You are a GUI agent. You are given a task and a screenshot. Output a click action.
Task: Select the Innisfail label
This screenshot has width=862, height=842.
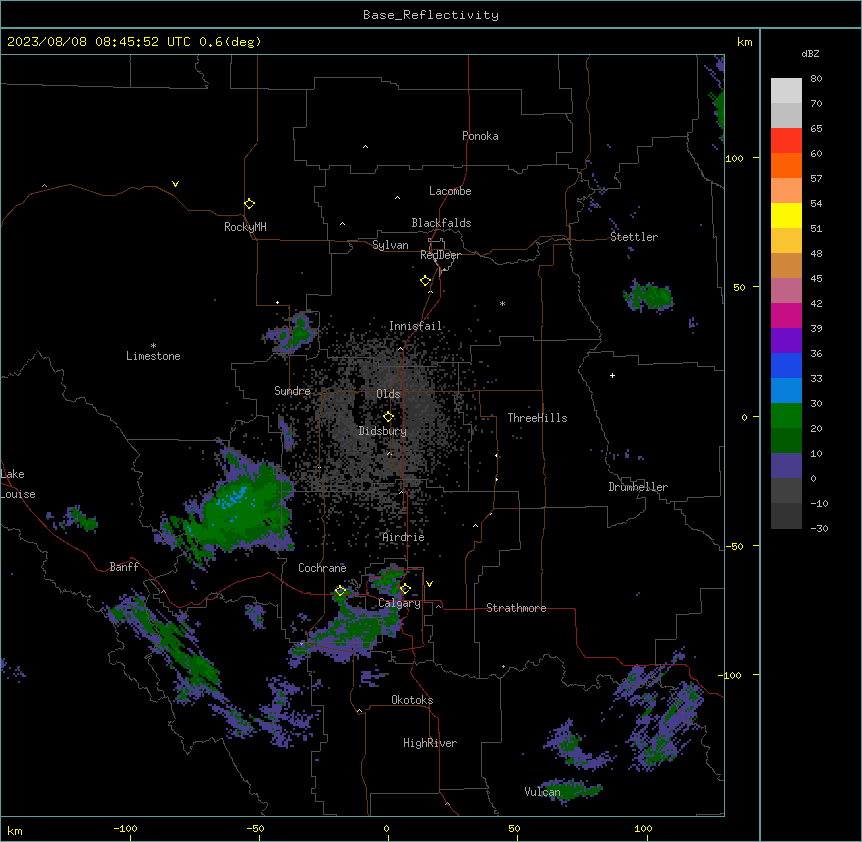click(415, 326)
